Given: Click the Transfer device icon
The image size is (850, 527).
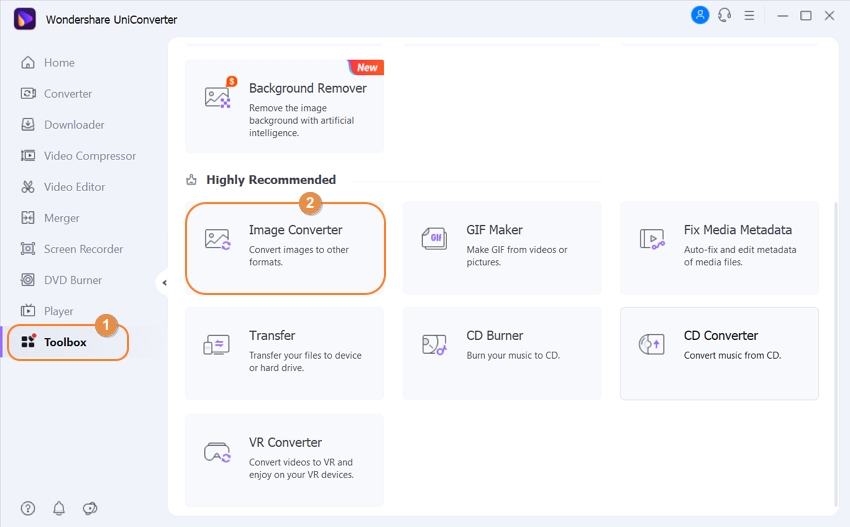Looking at the screenshot, I should pyautogui.click(x=217, y=345).
